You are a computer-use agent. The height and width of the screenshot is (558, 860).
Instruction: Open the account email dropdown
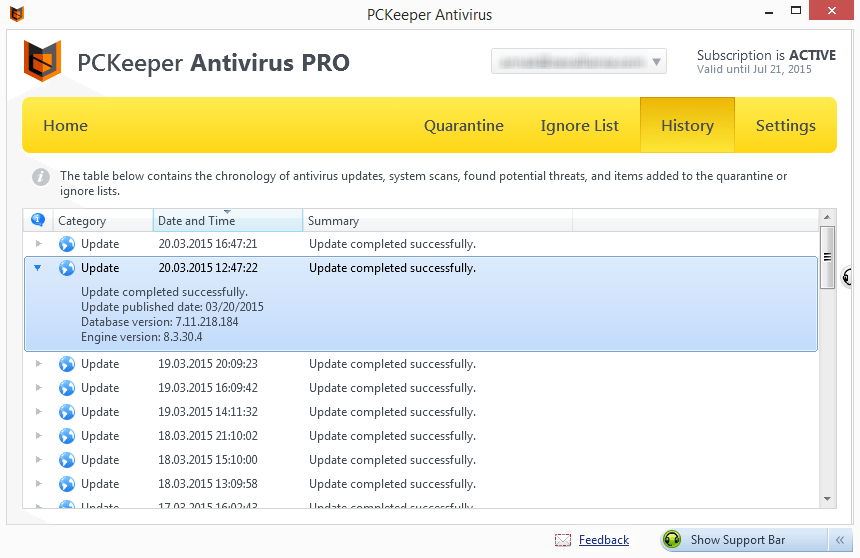pos(579,61)
